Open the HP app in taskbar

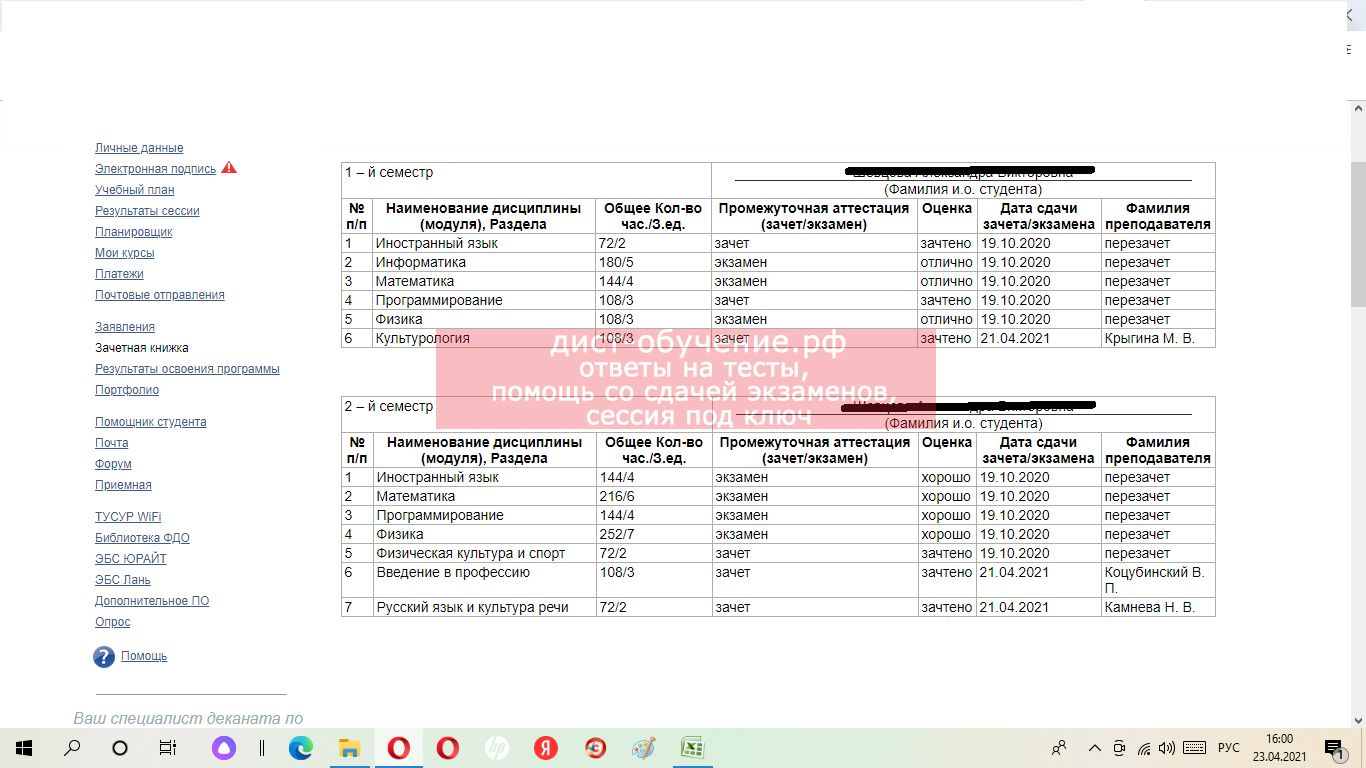(x=496, y=748)
